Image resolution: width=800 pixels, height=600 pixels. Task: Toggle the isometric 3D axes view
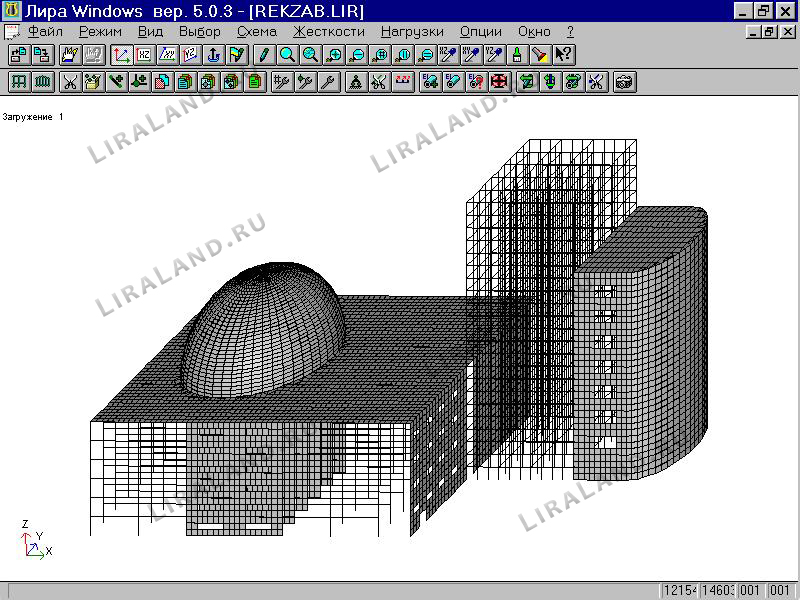[120, 55]
